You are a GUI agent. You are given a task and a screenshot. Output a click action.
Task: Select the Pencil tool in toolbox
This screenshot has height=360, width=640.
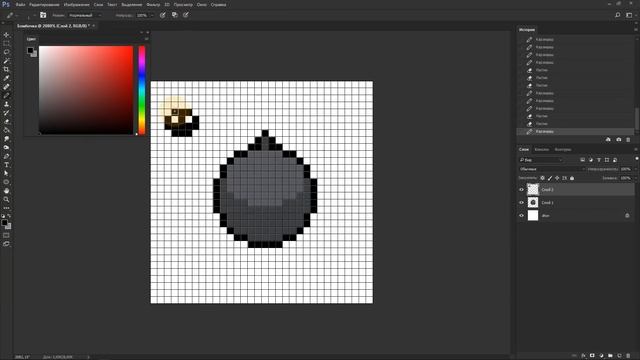[6, 96]
